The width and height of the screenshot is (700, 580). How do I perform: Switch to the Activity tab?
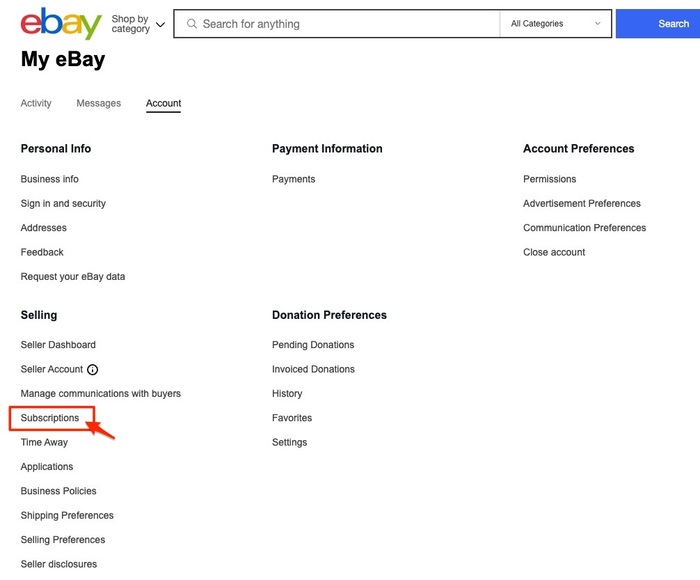coord(36,103)
